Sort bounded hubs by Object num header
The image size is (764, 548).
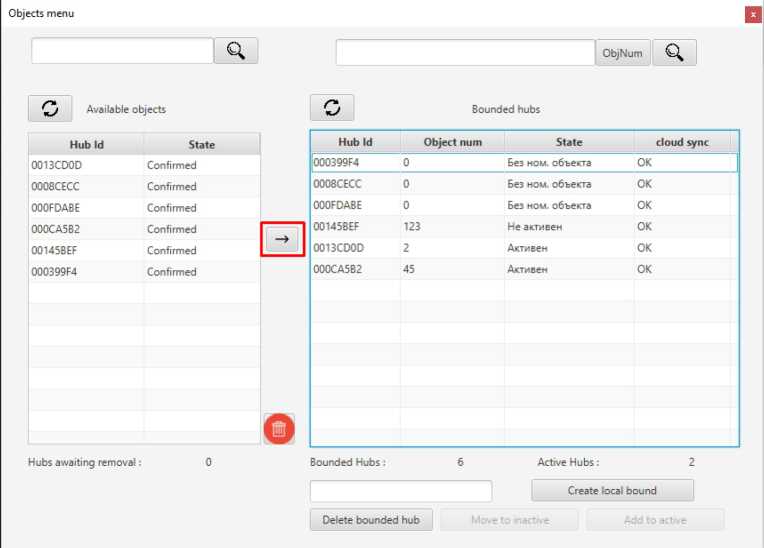point(452,142)
